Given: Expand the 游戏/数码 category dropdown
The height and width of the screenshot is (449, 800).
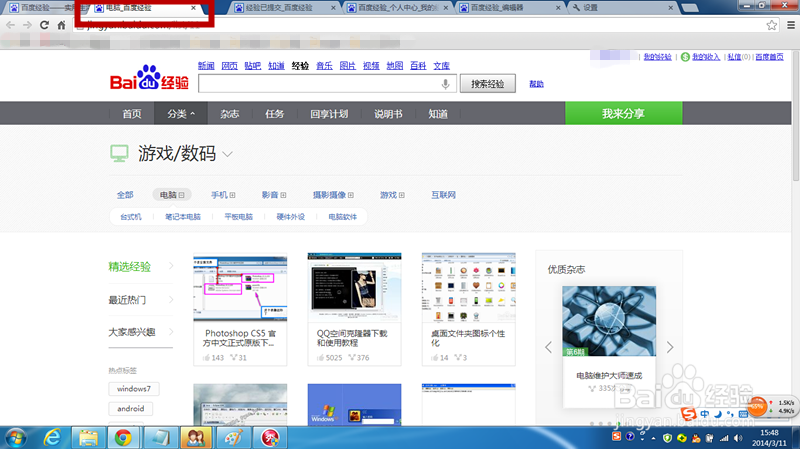Looking at the screenshot, I should tap(228, 154).
